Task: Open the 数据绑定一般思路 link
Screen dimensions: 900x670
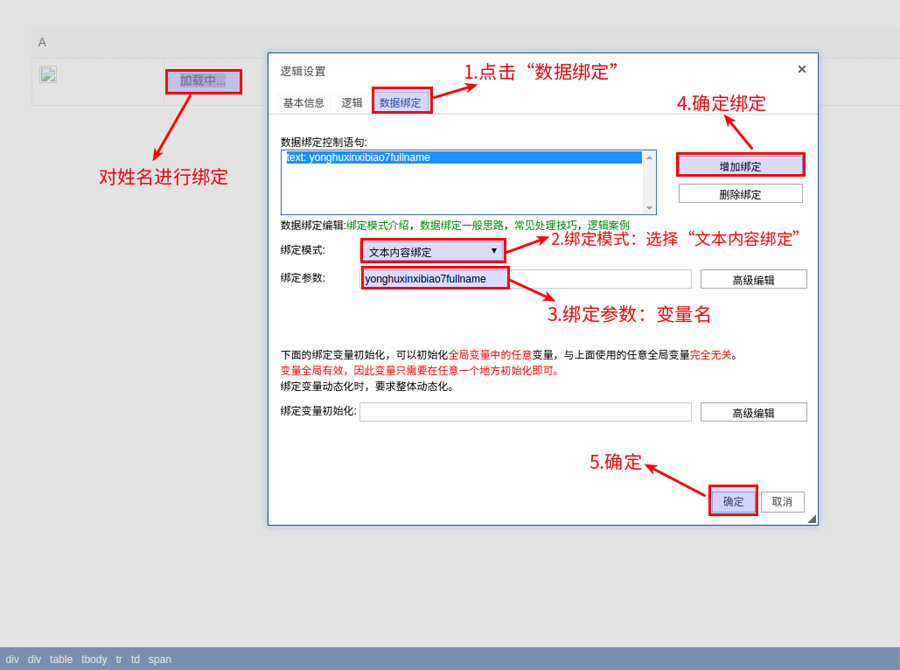Action: 463,225
